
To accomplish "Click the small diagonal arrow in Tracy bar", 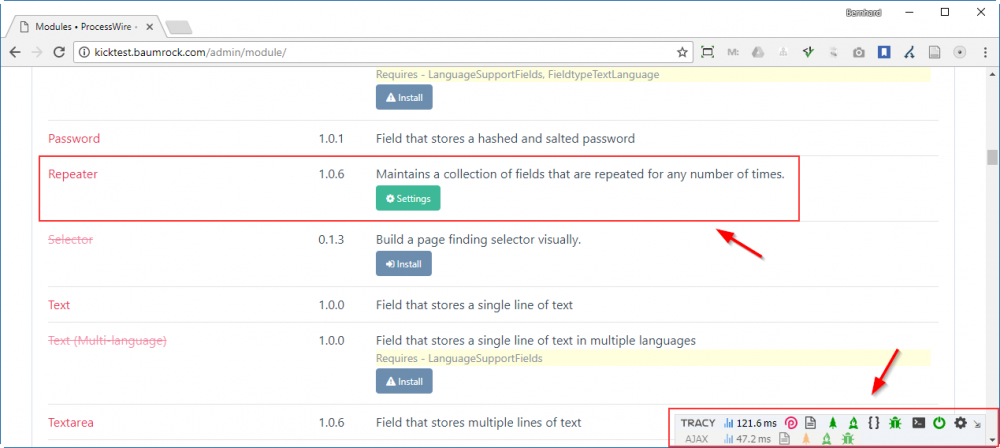I will (977, 424).
